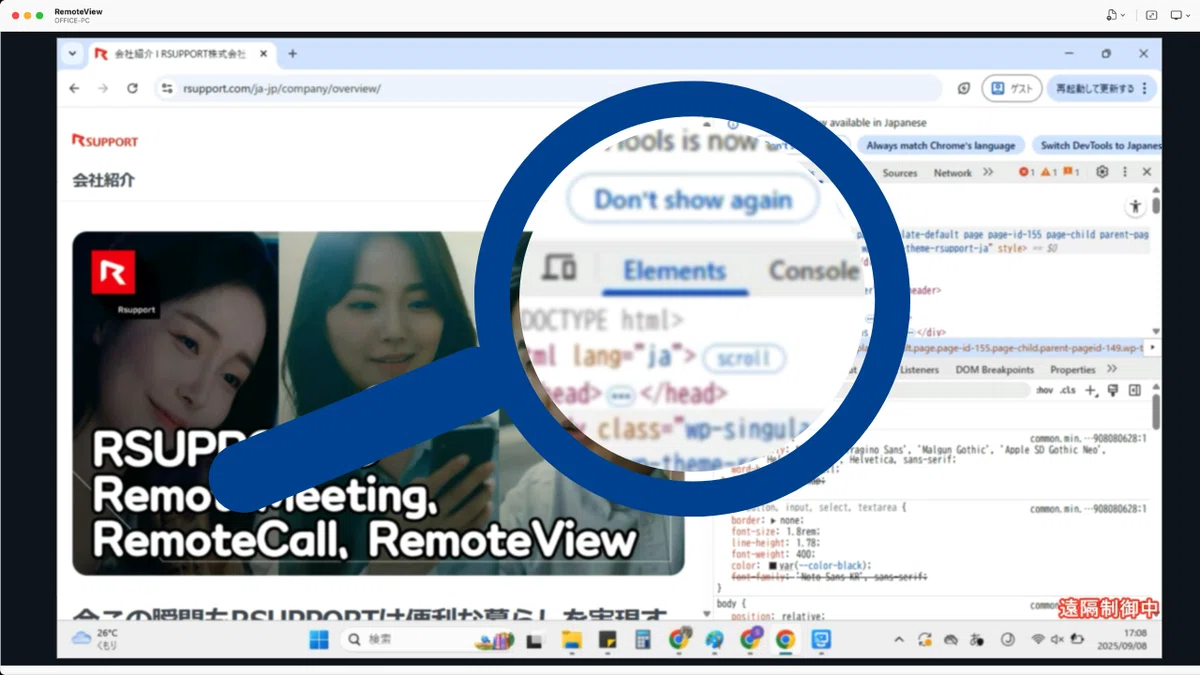
Task: Show hidden system tray icons
Action: 898,639
